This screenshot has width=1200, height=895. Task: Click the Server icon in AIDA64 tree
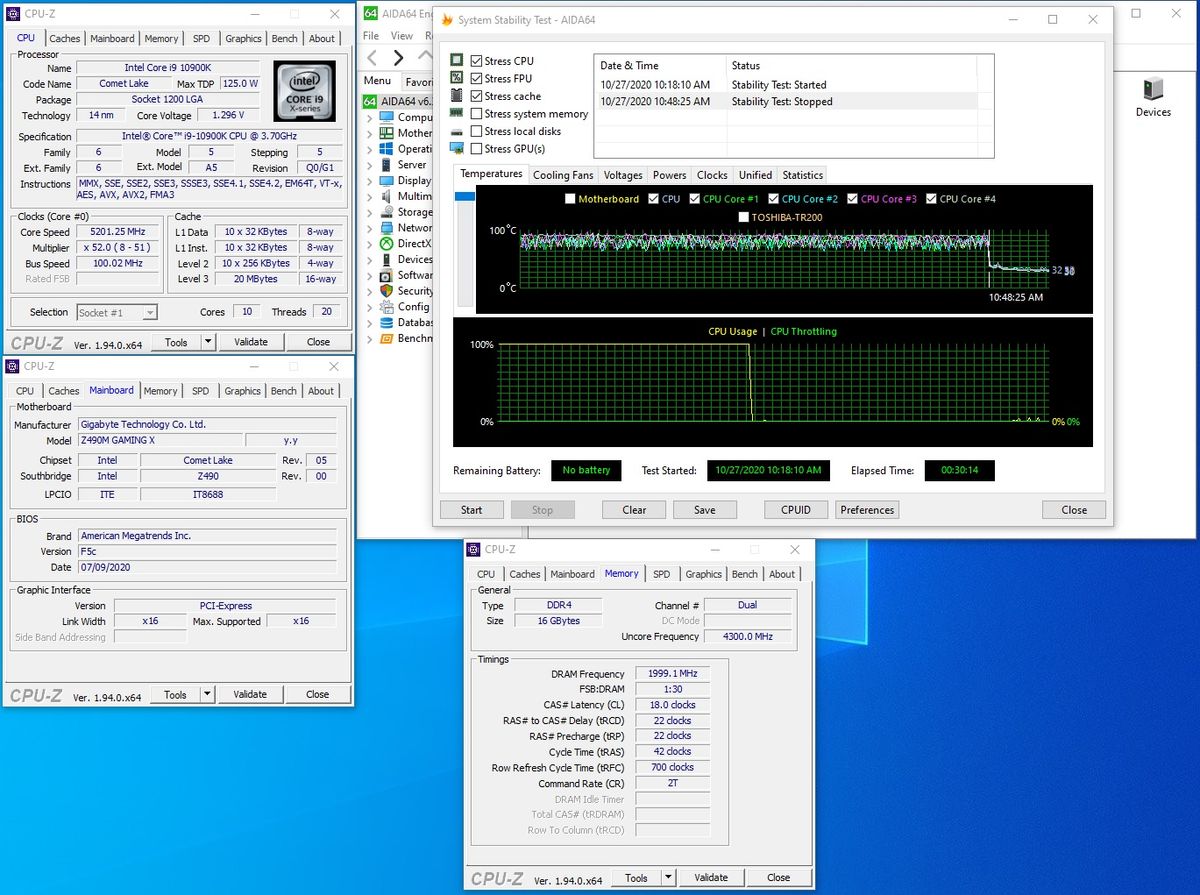387,165
